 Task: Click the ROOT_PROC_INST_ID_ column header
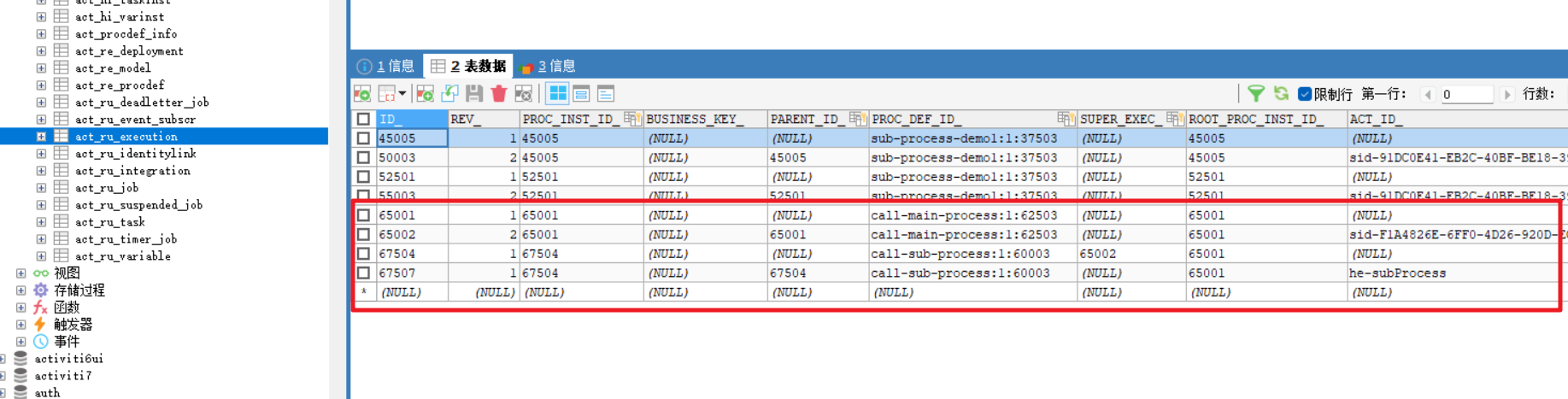1266,119
